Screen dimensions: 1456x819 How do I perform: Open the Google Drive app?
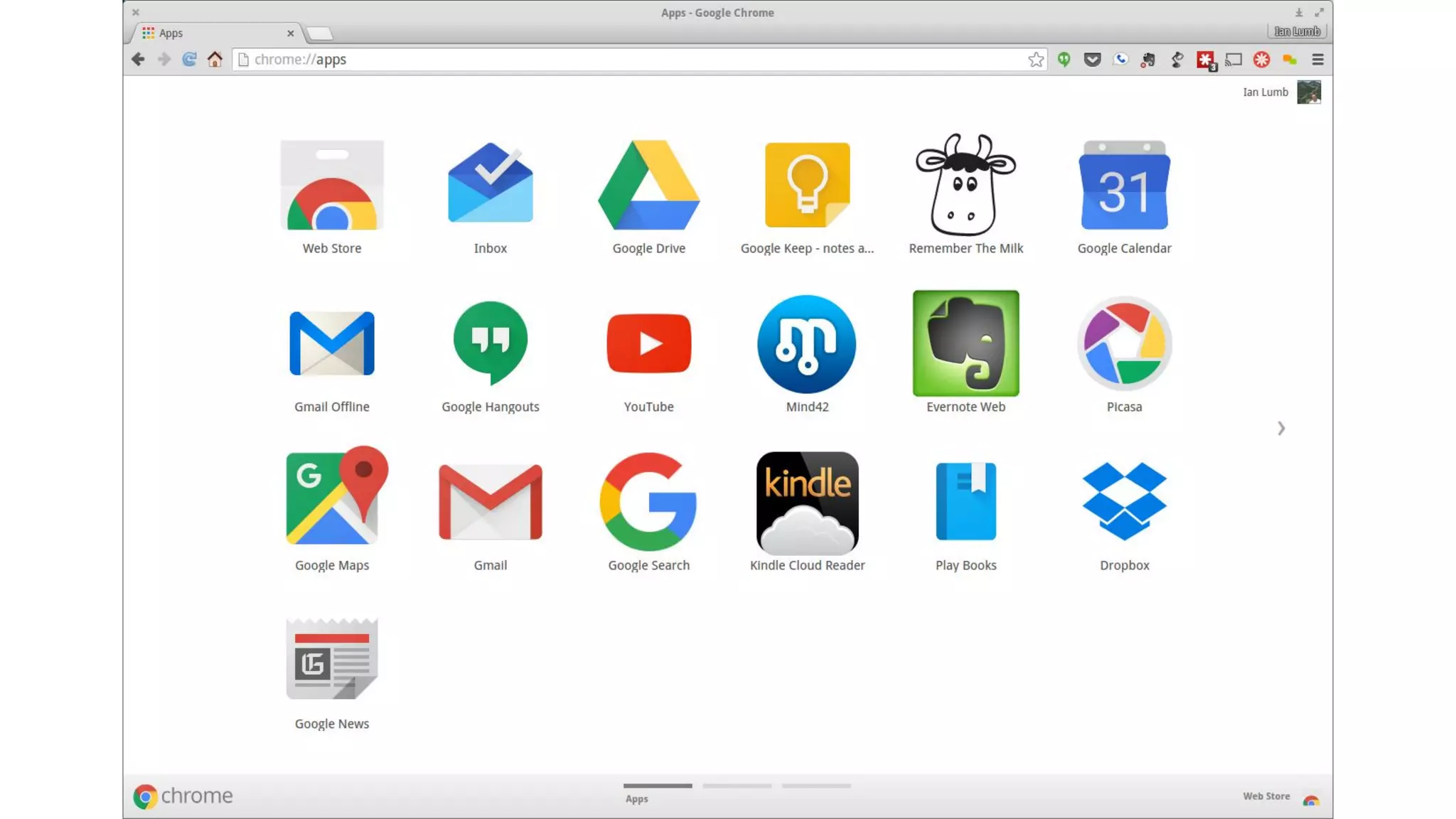[x=648, y=186]
